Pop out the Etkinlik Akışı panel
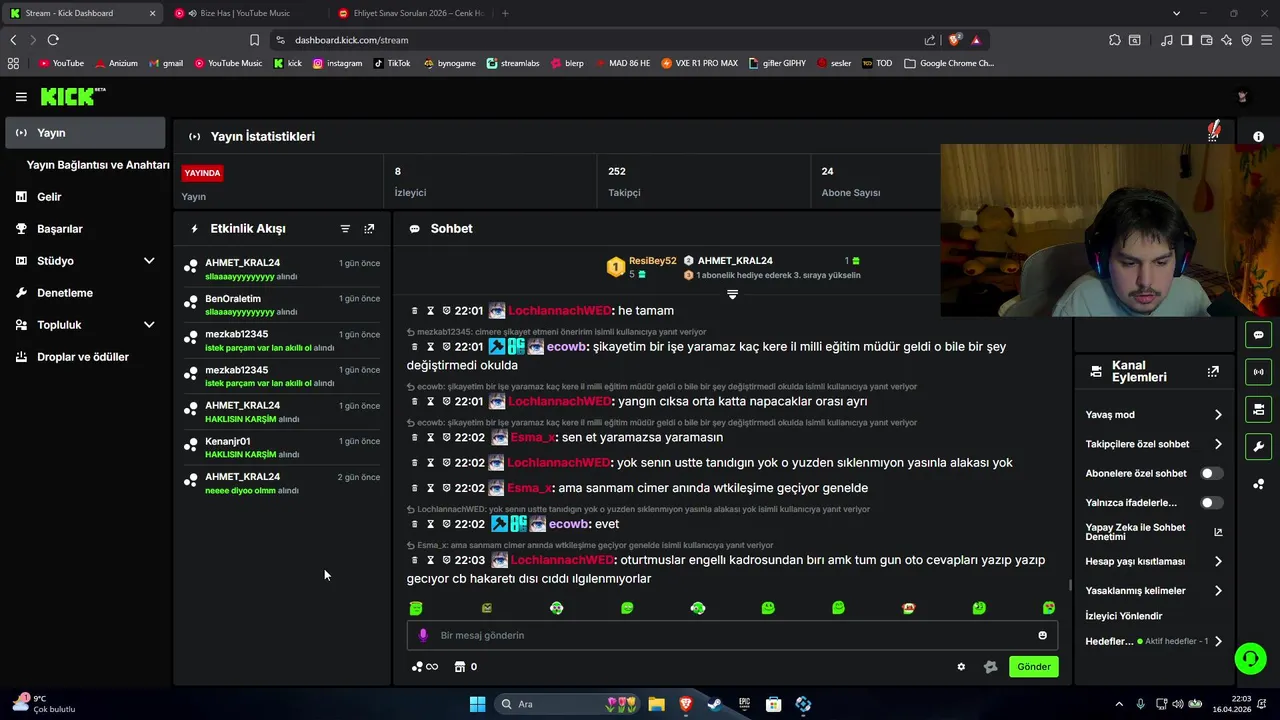The image size is (1280, 720). click(369, 229)
